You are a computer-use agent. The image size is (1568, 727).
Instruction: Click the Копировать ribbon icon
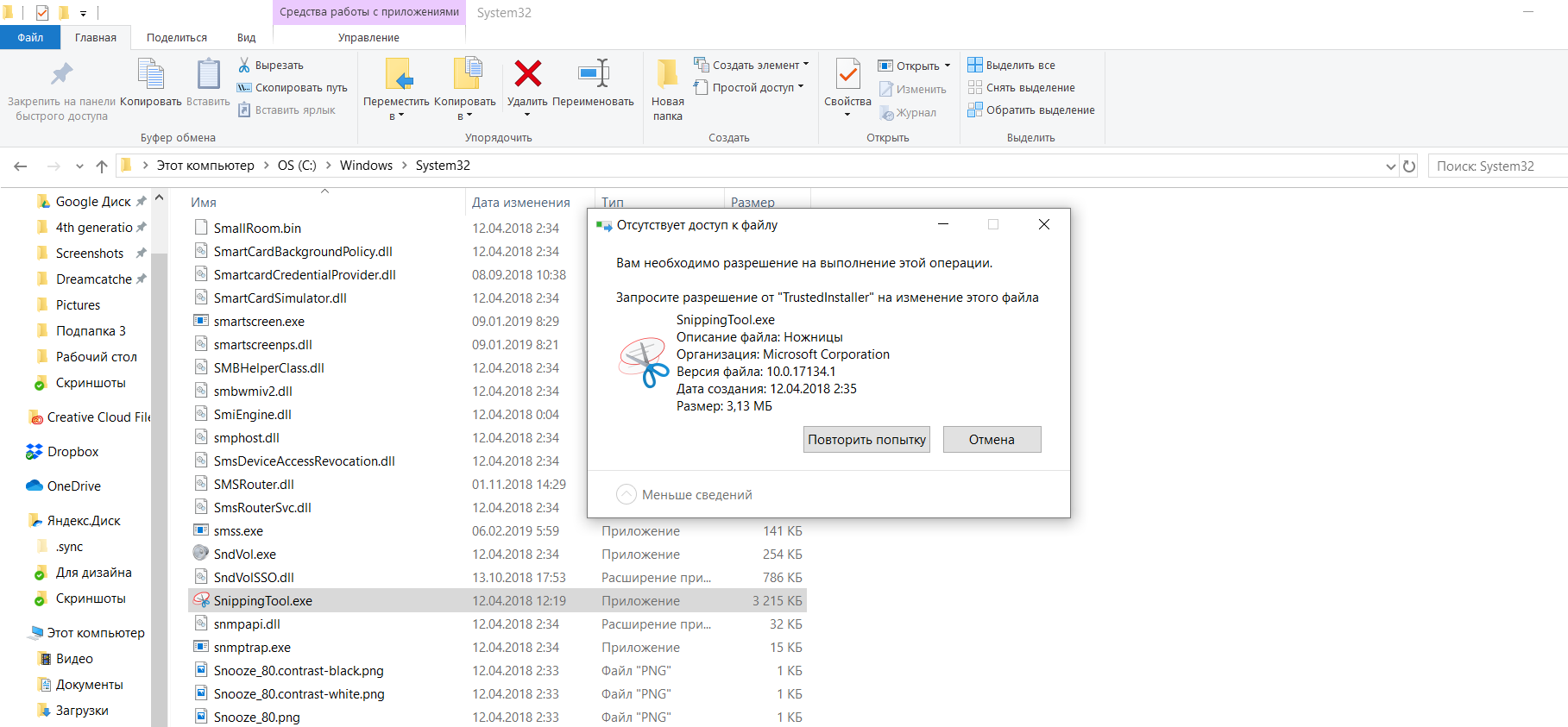point(150,74)
